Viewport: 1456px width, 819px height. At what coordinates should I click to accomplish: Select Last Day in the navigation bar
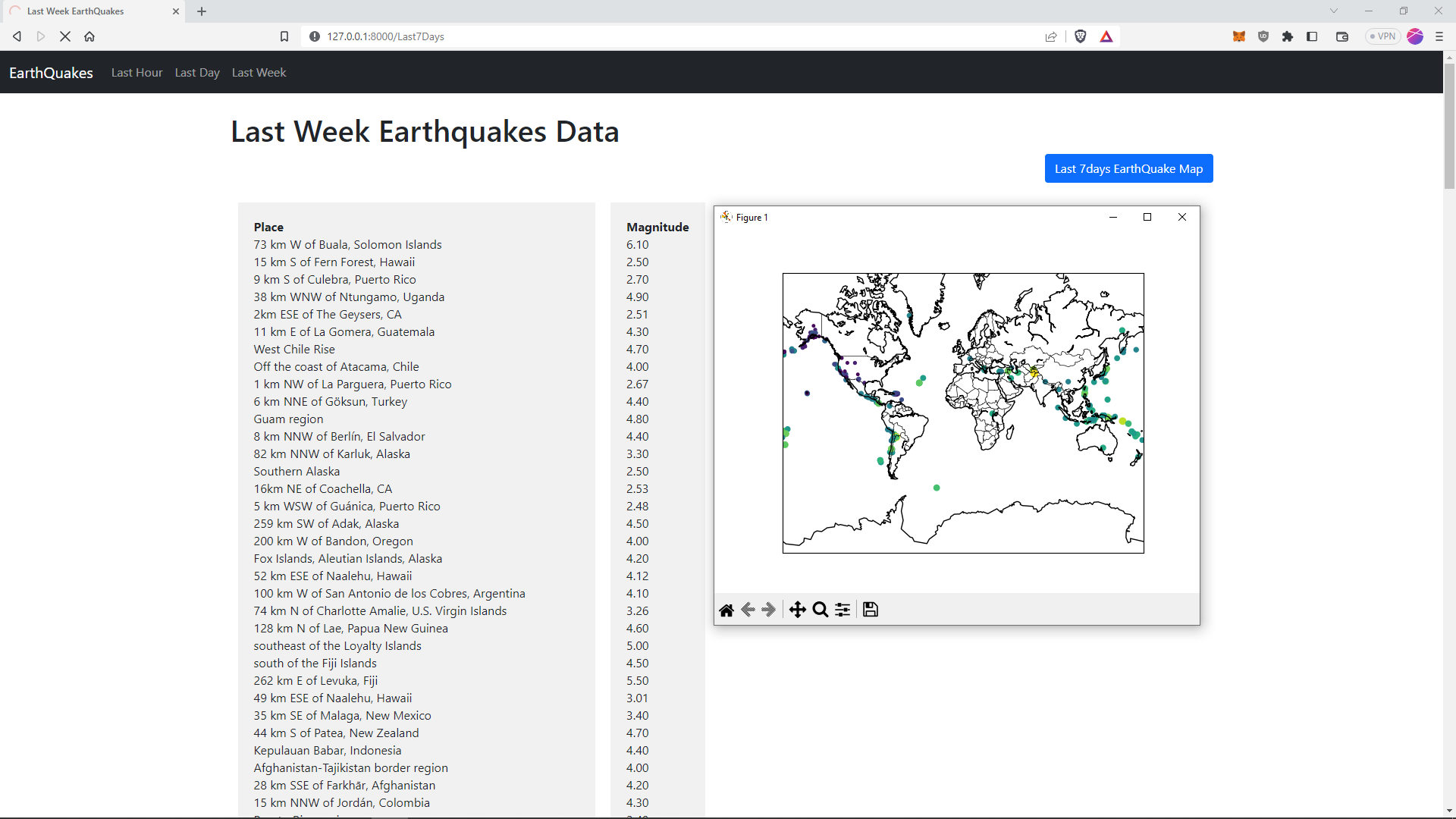point(196,72)
